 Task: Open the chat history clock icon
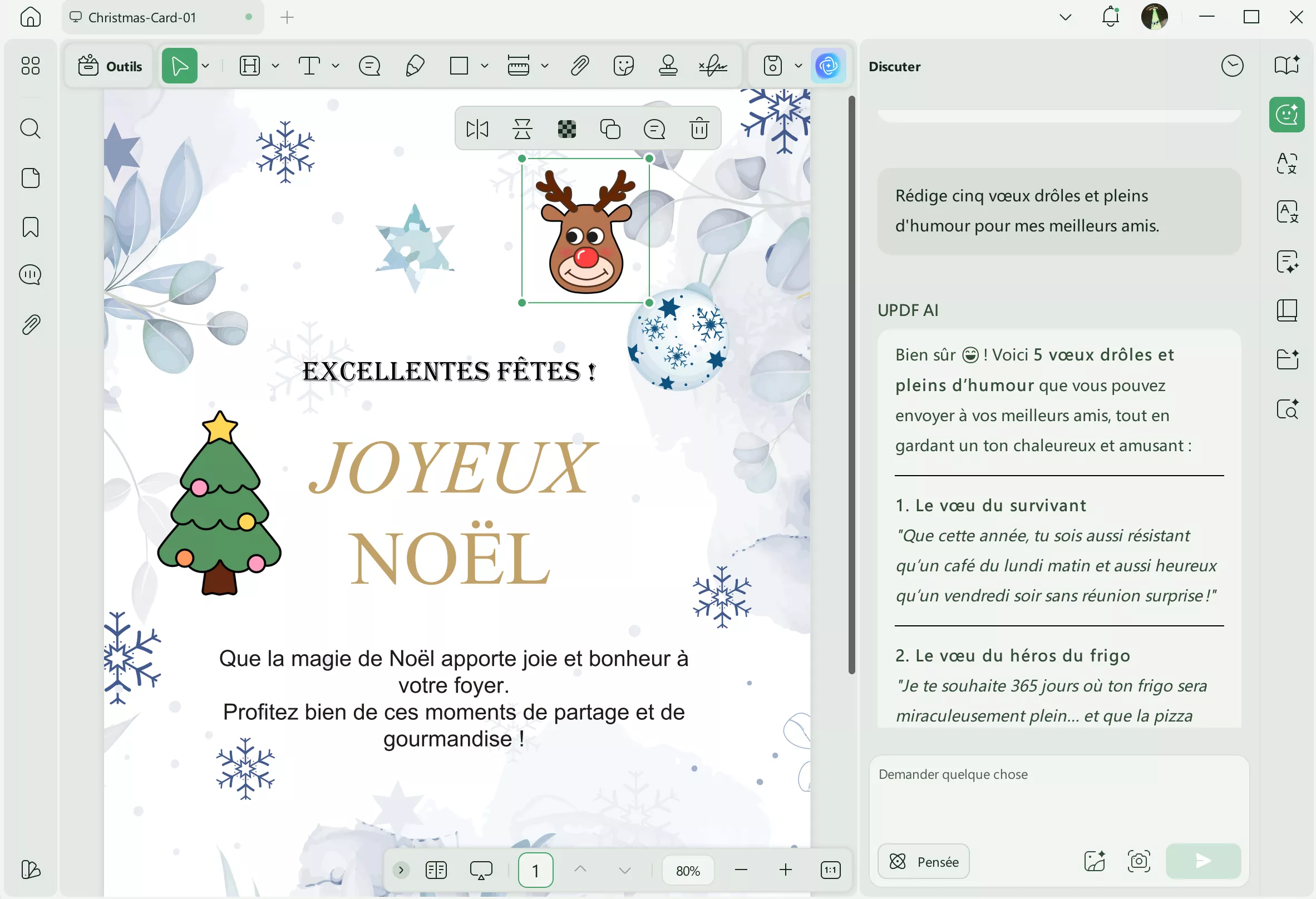click(1232, 66)
